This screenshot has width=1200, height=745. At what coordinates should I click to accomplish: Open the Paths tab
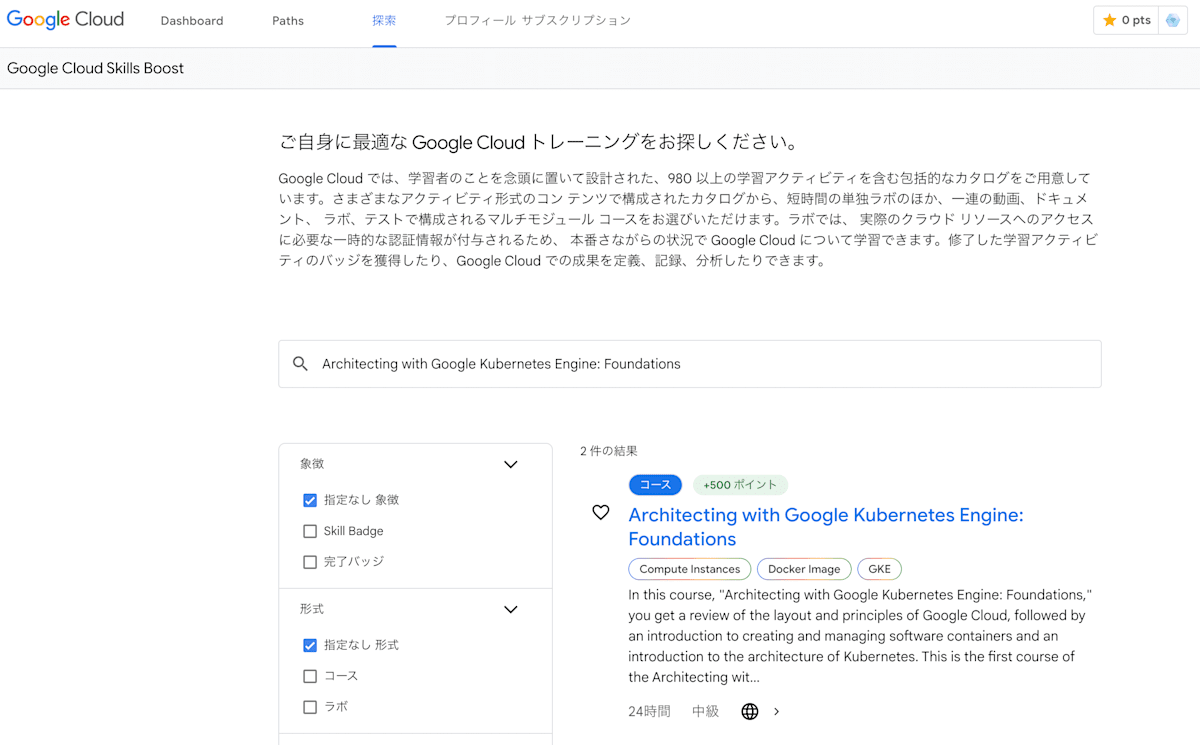coord(288,21)
